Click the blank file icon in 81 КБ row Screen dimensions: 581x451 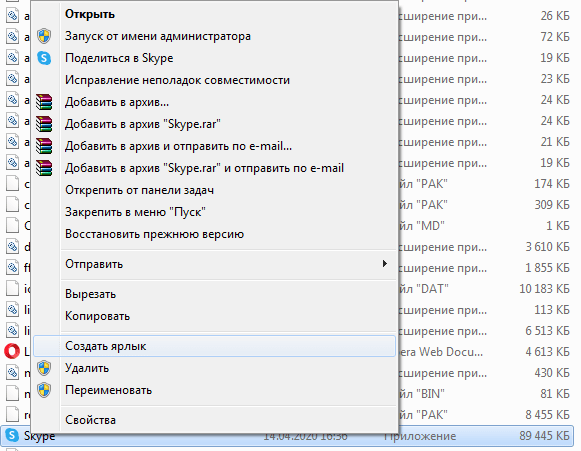12,394
